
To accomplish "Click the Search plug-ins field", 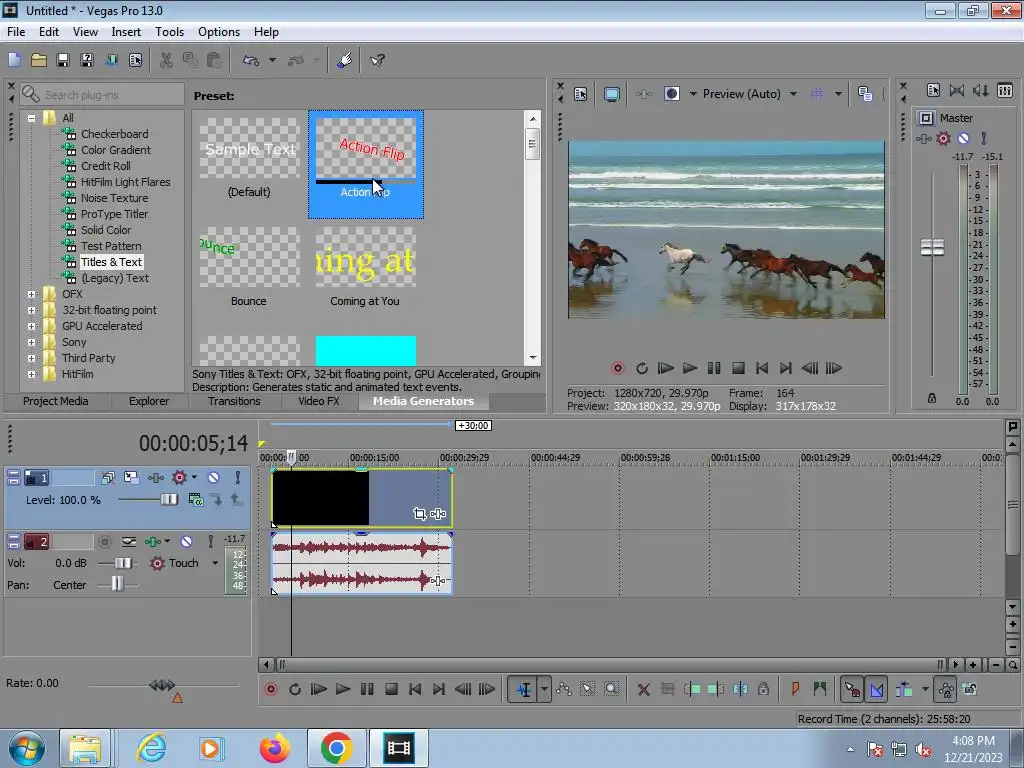I will [x=102, y=95].
